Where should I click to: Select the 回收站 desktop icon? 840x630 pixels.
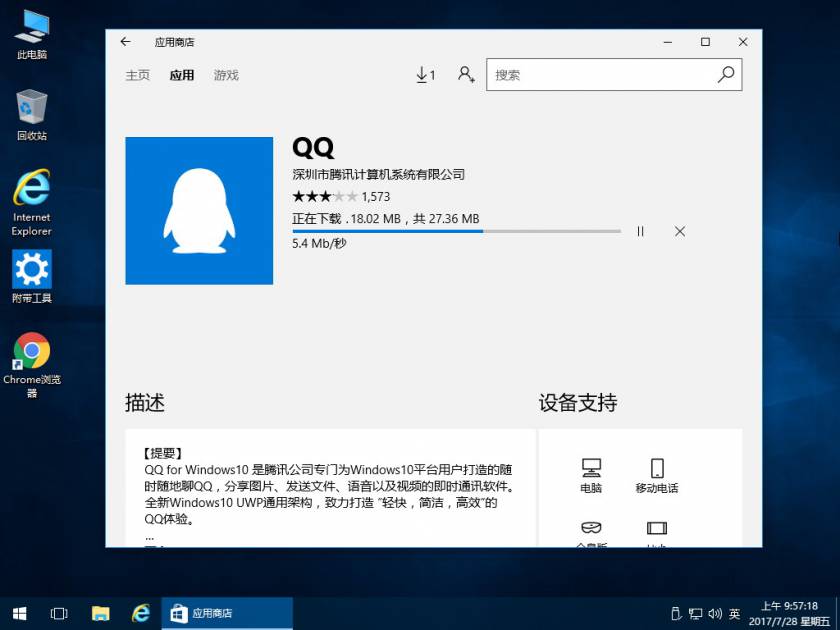[x=32, y=115]
